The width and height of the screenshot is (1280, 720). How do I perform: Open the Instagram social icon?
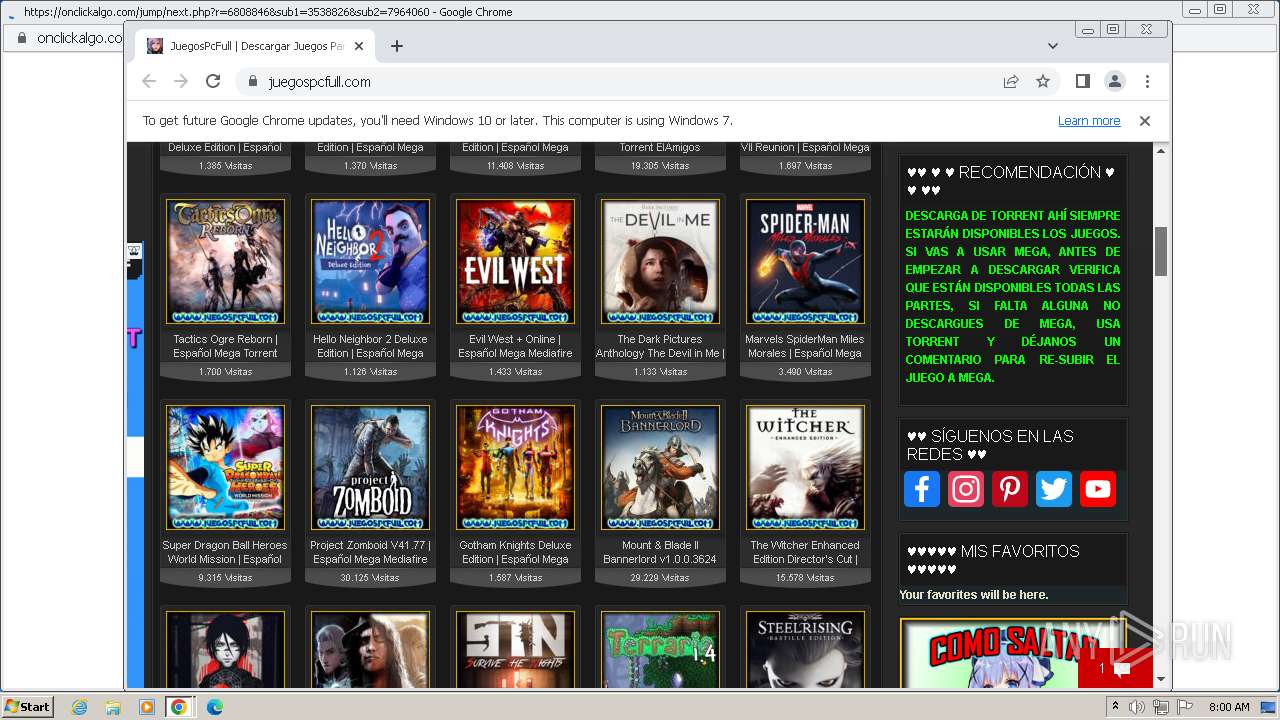pos(966,489)
